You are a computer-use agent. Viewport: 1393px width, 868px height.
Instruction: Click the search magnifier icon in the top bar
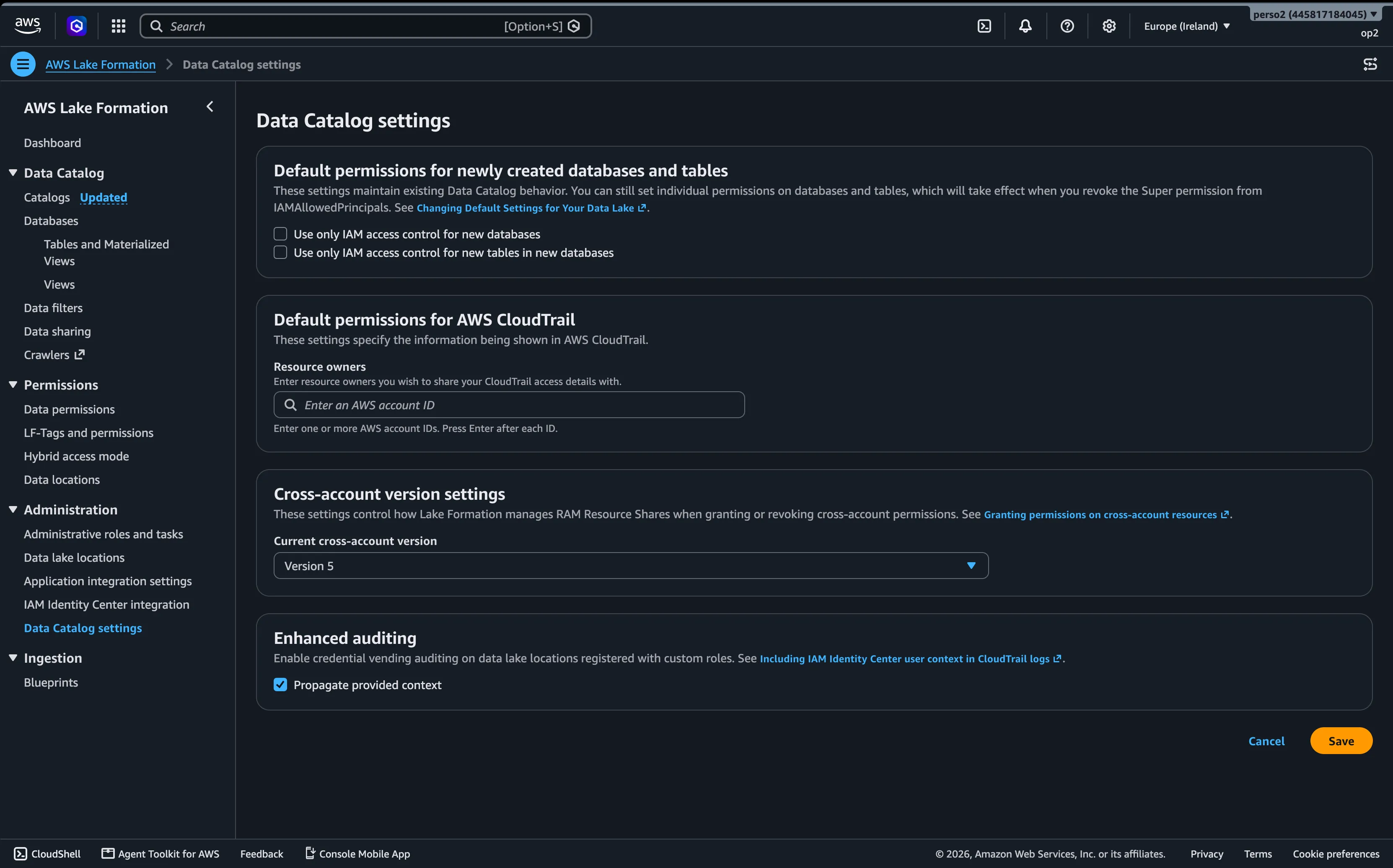click(x=156, y=26)
